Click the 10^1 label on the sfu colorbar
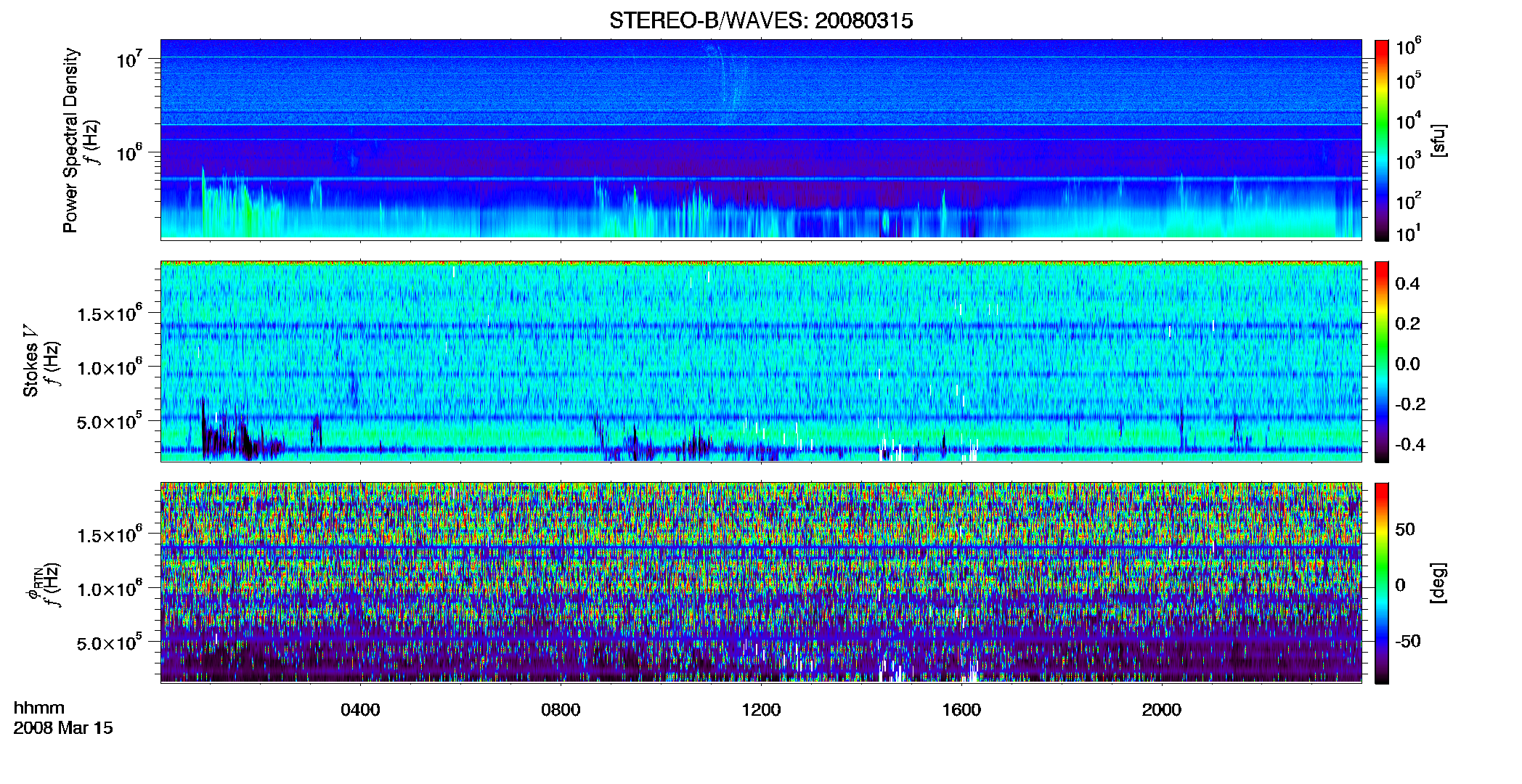The image size is (1522, 784). 1408,234
